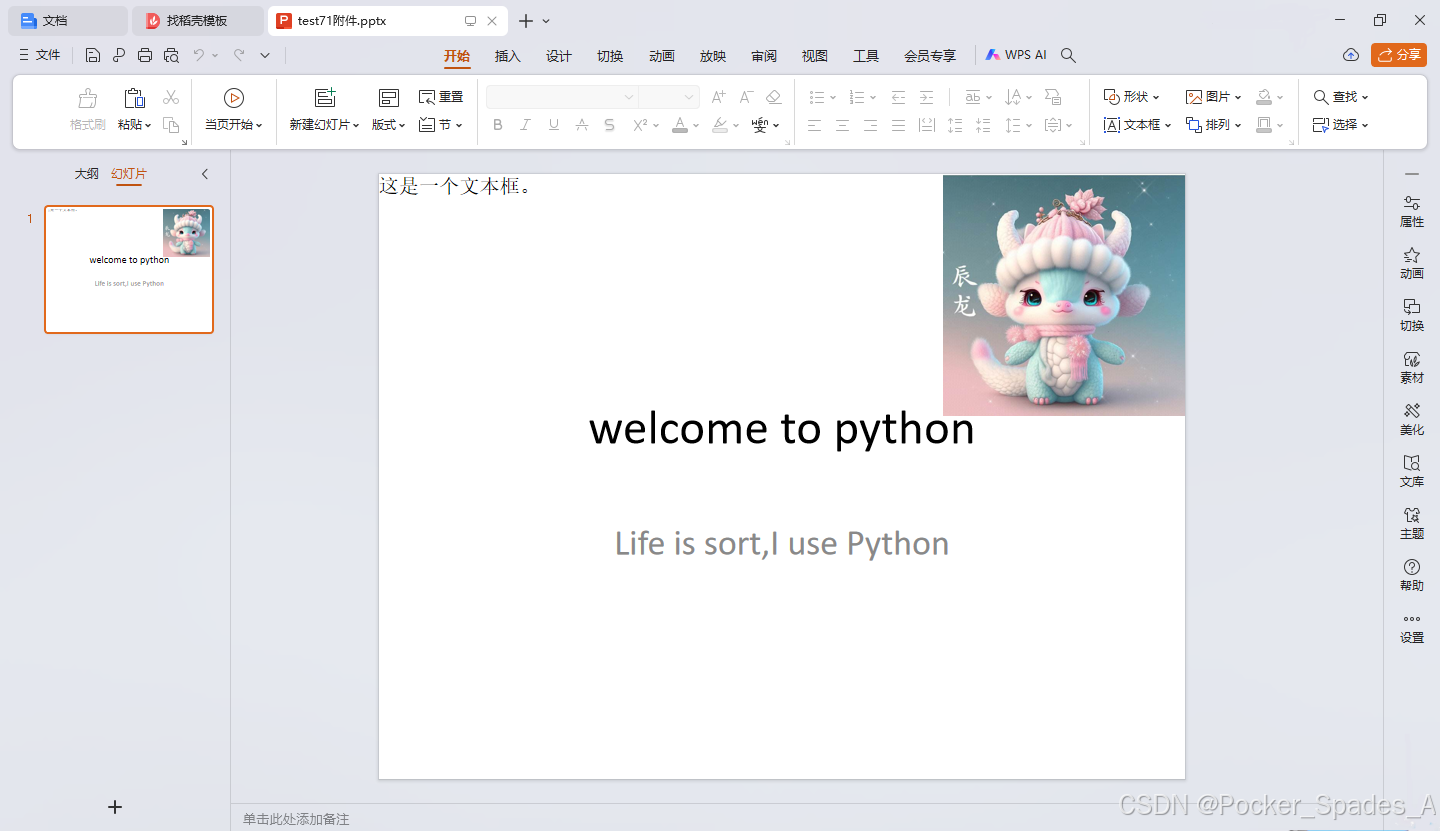Toggle Italic formatting

(x=525, y=125)
